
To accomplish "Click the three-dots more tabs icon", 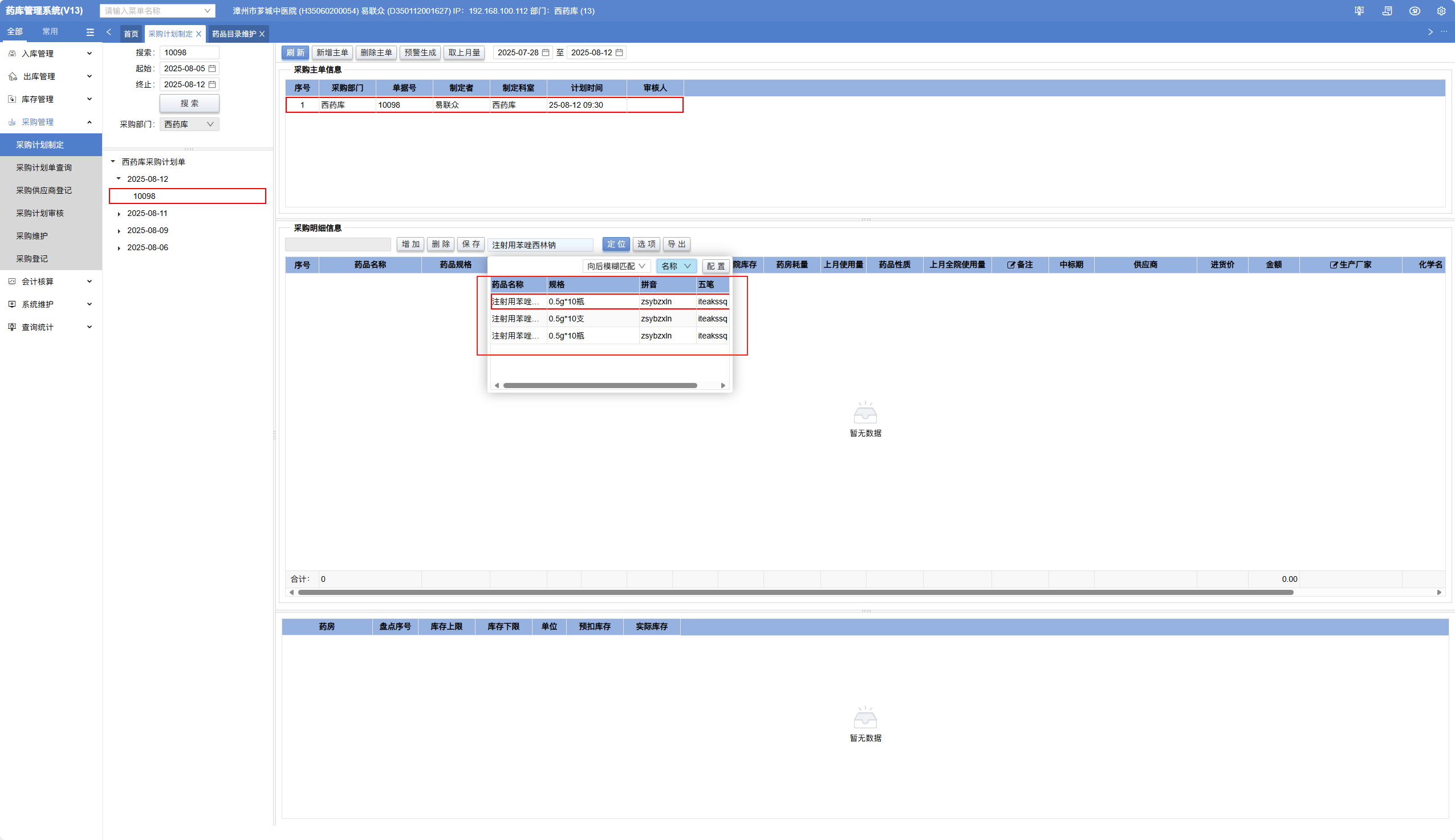I will pos(1444,32).
